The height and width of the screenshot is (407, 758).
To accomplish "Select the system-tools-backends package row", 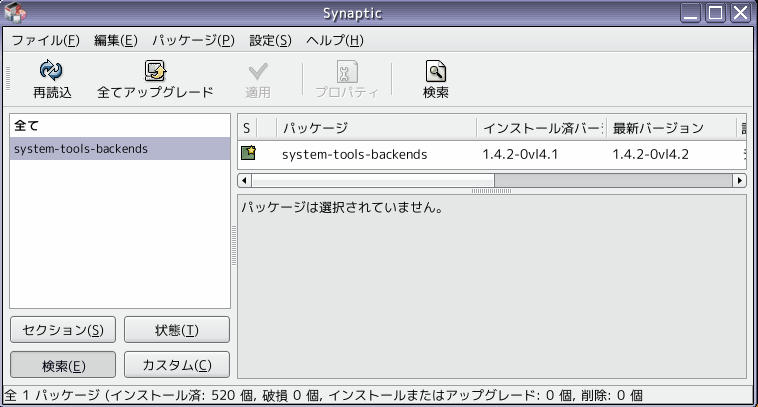I will tap(492, 154).
